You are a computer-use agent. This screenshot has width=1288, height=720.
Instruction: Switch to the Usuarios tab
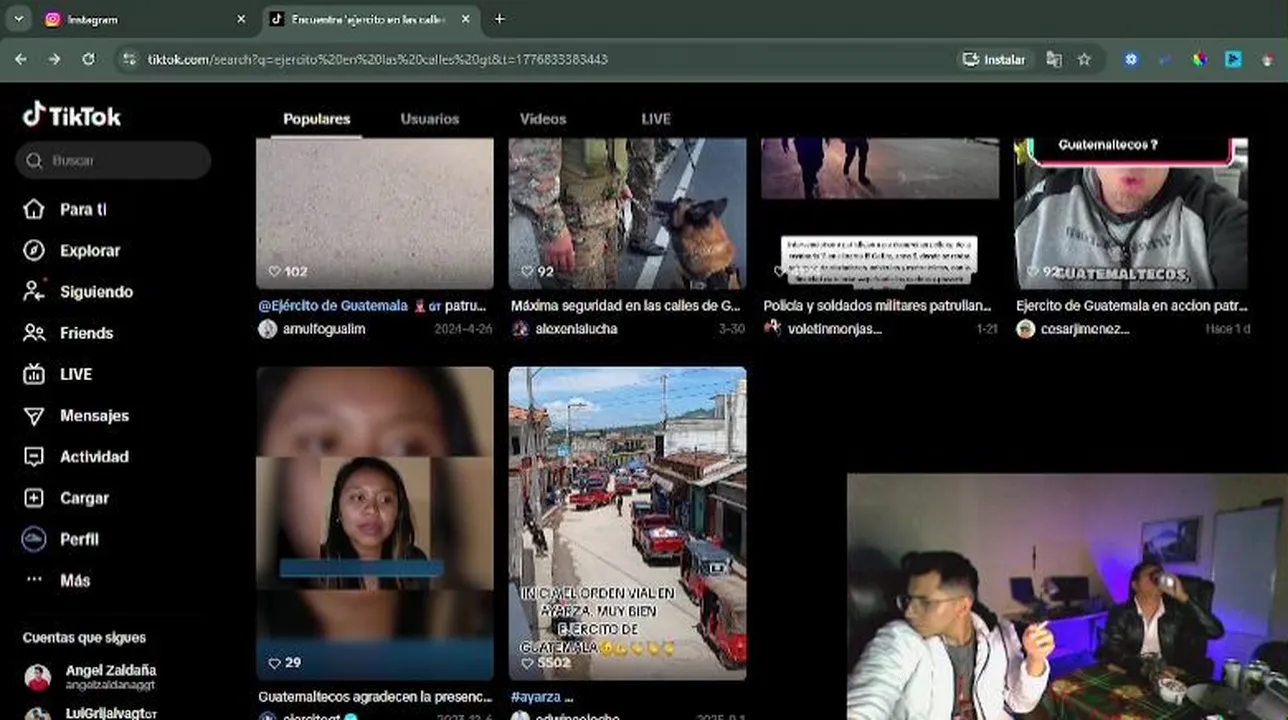point(430,119)
